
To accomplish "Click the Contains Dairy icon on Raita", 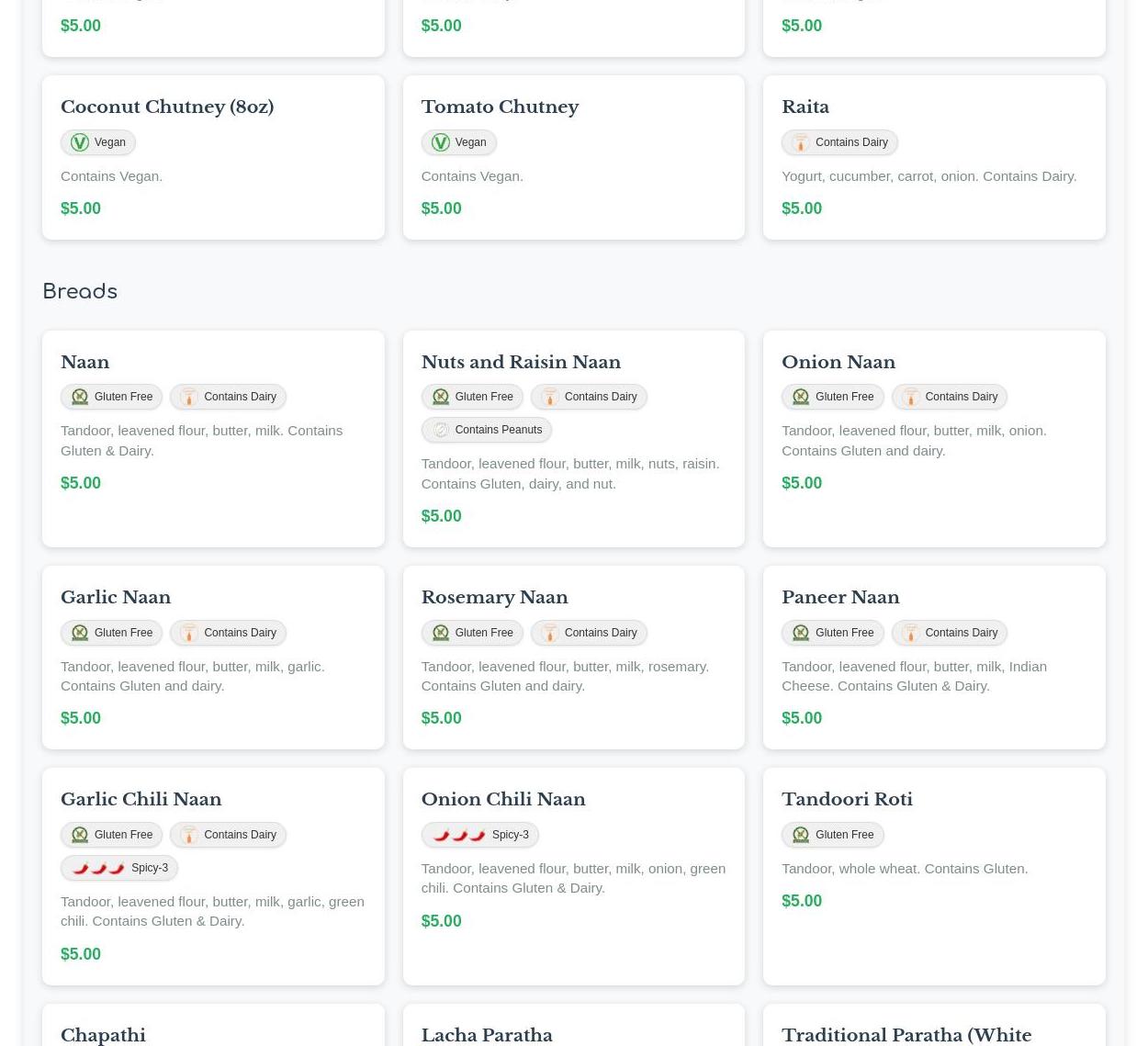I will [x=801, y=142].
